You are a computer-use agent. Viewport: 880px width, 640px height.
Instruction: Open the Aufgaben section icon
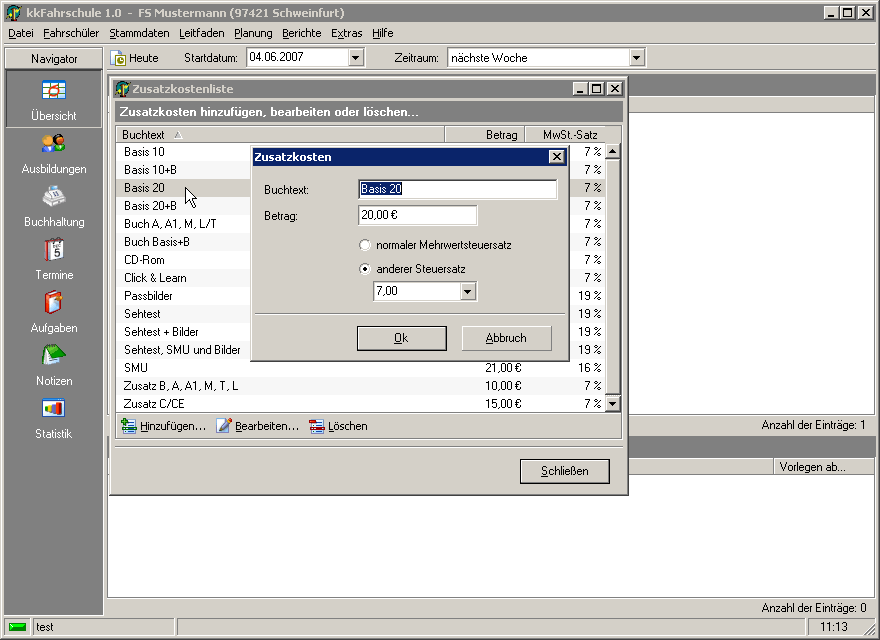53,303
